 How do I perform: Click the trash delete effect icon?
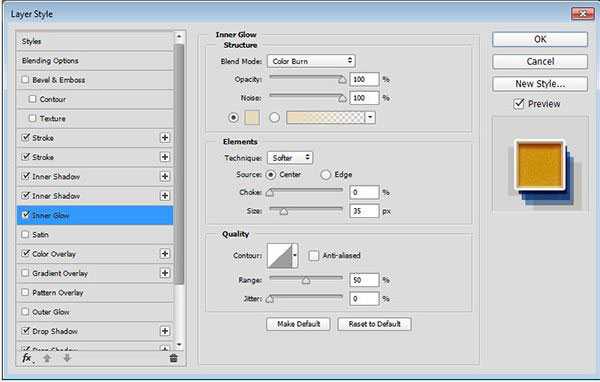pyautogui.click(x=173, y=358)
